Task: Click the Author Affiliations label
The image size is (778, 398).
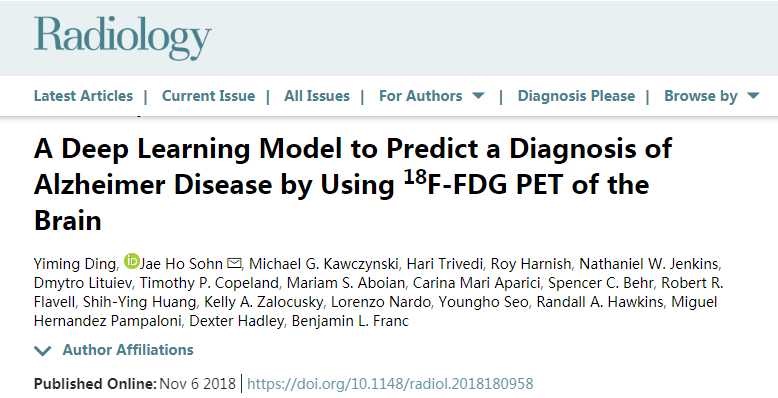Action: (x=128, y=350)
